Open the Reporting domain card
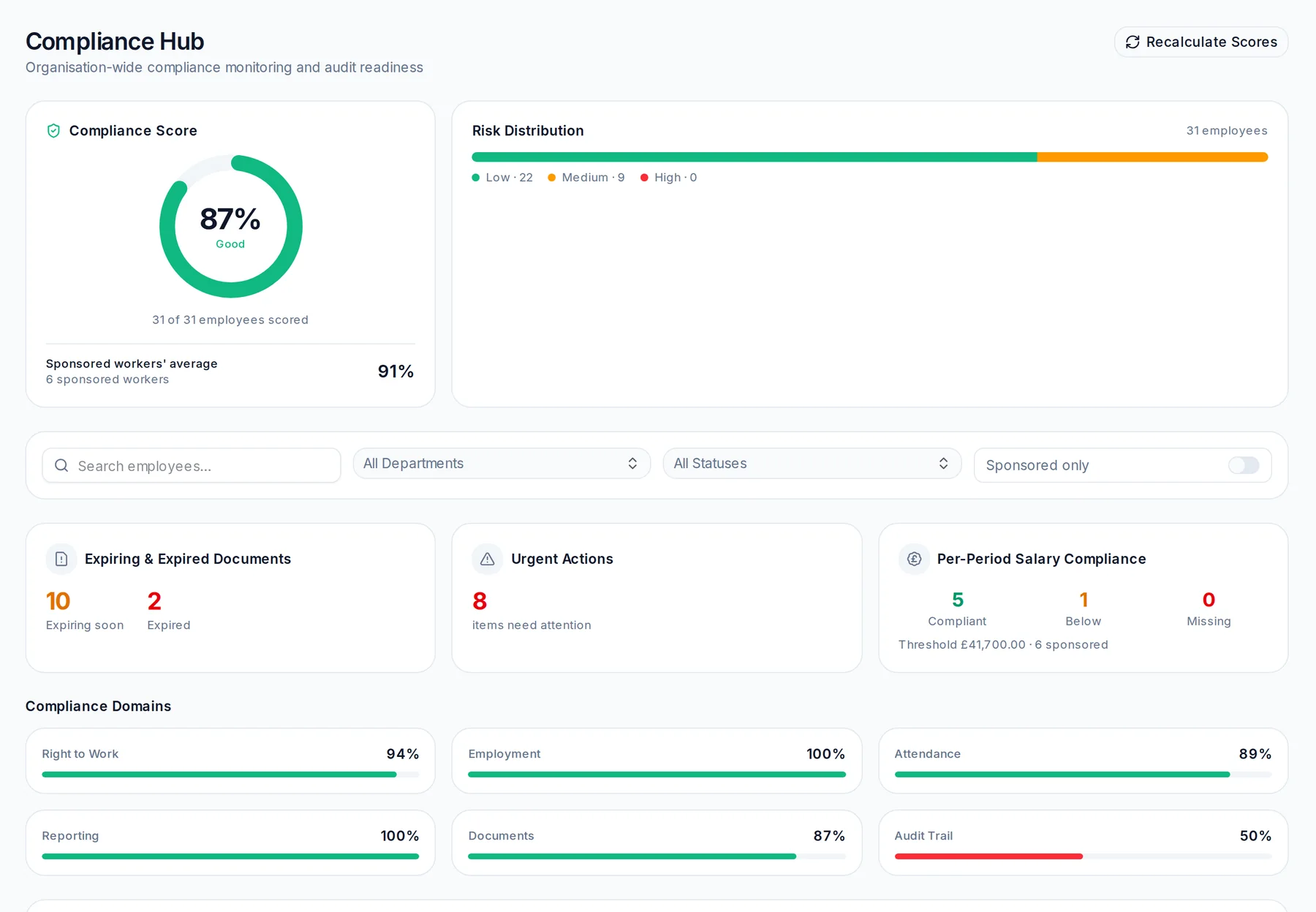Image resolution: width=1316 pixels, height=912 pixels. click(230, 843)
